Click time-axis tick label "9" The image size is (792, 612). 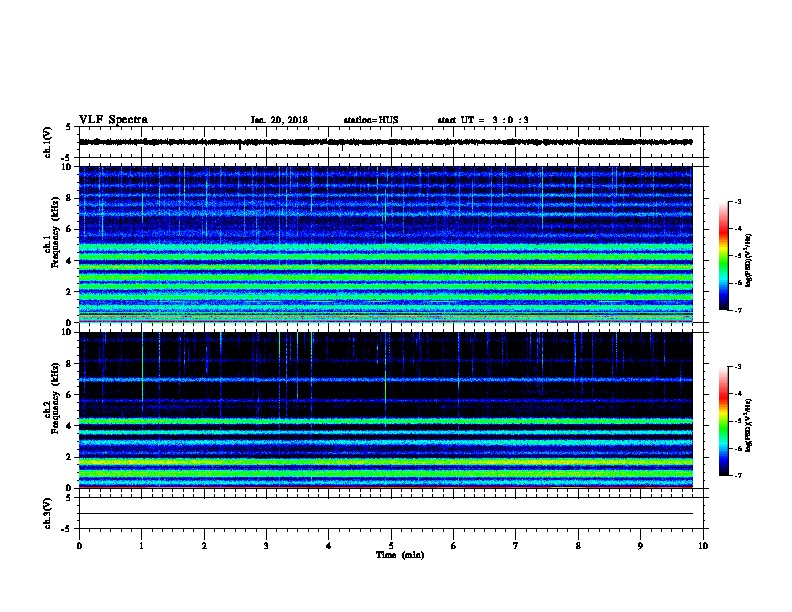(640, 546)
